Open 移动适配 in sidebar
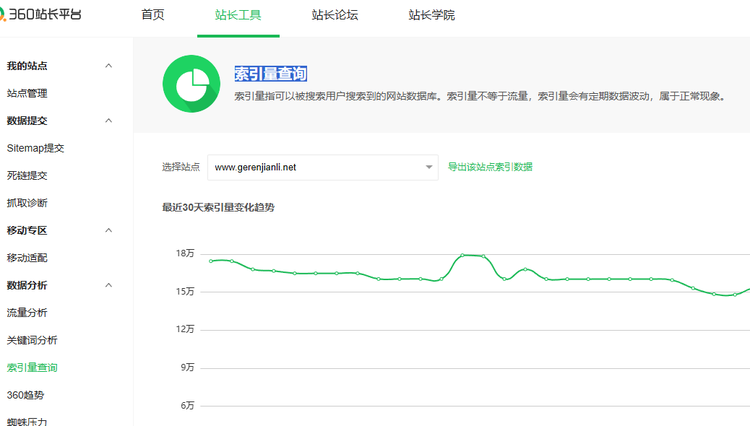Viewport: 750px width, 426px height. pos(27,258)
